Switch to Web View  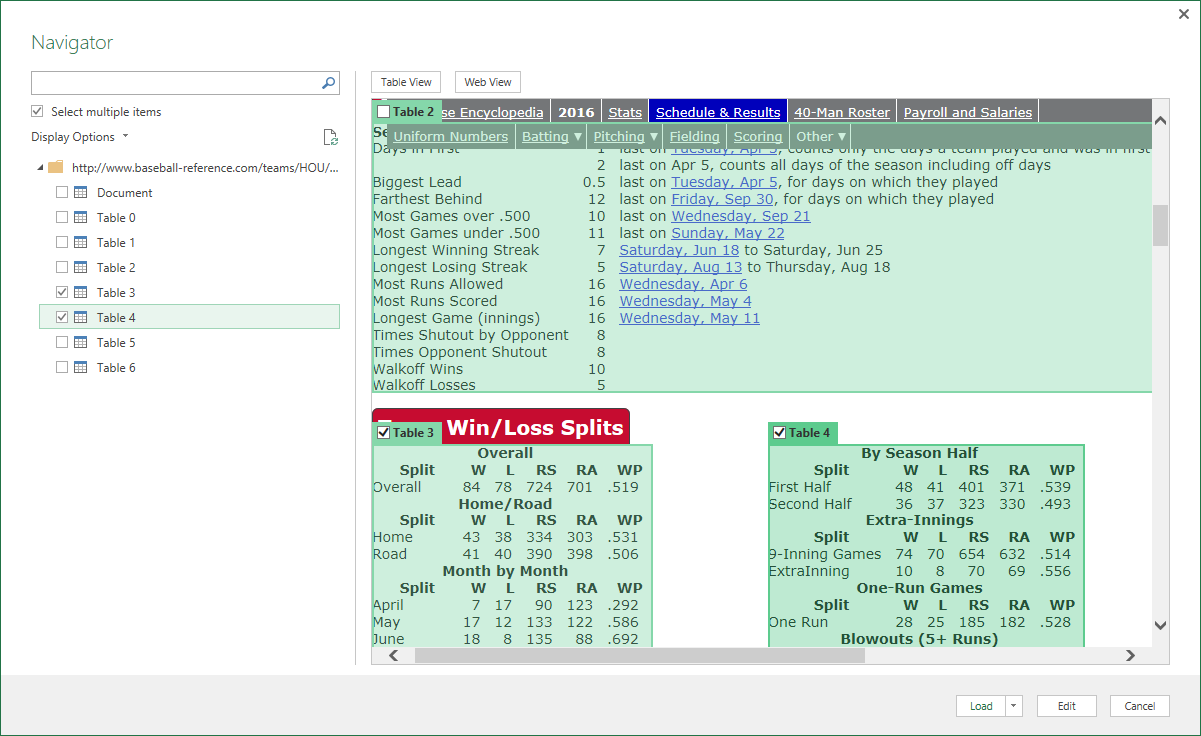[x=487, y=82]
